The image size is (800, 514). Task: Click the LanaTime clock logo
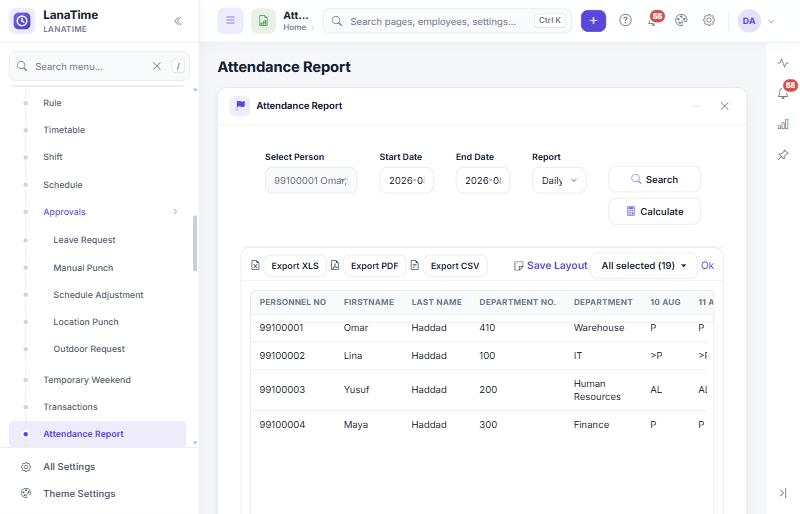22,21
